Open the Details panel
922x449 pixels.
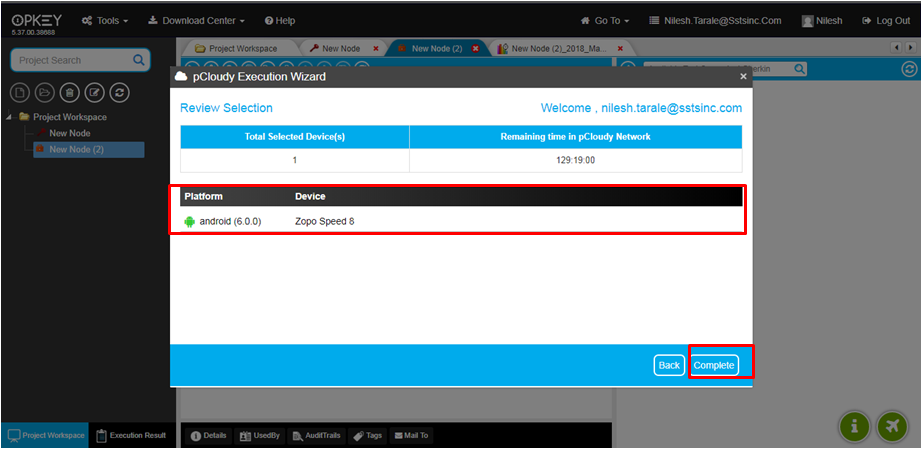(209, 435)
